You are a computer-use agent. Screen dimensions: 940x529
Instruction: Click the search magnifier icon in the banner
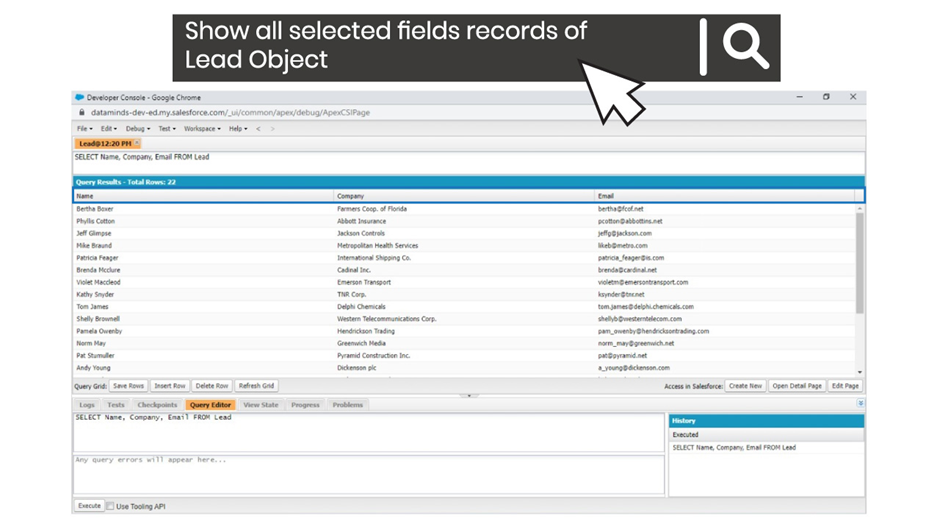coord(745,47)
